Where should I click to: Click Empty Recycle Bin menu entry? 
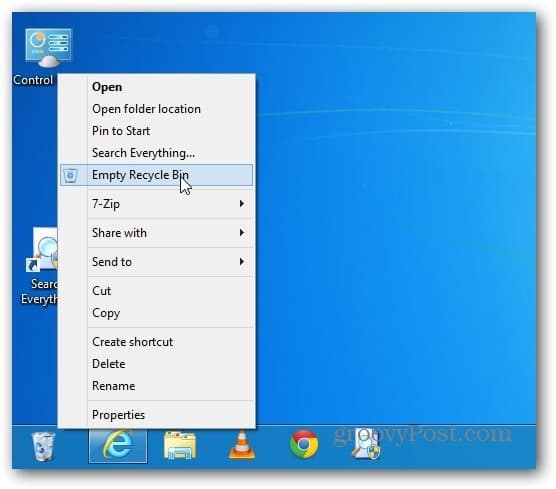(156, 175)
